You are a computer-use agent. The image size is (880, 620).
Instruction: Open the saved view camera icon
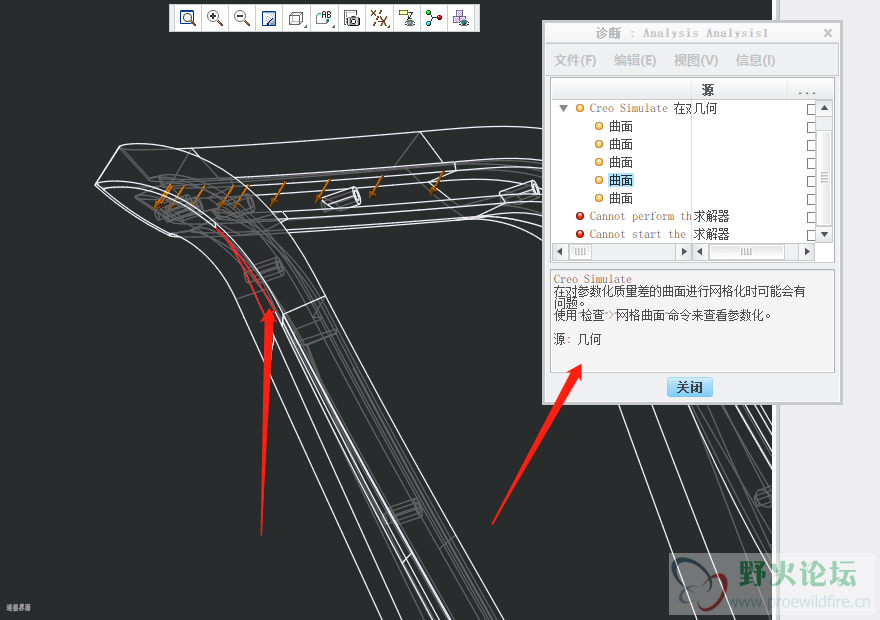[352, 18]
